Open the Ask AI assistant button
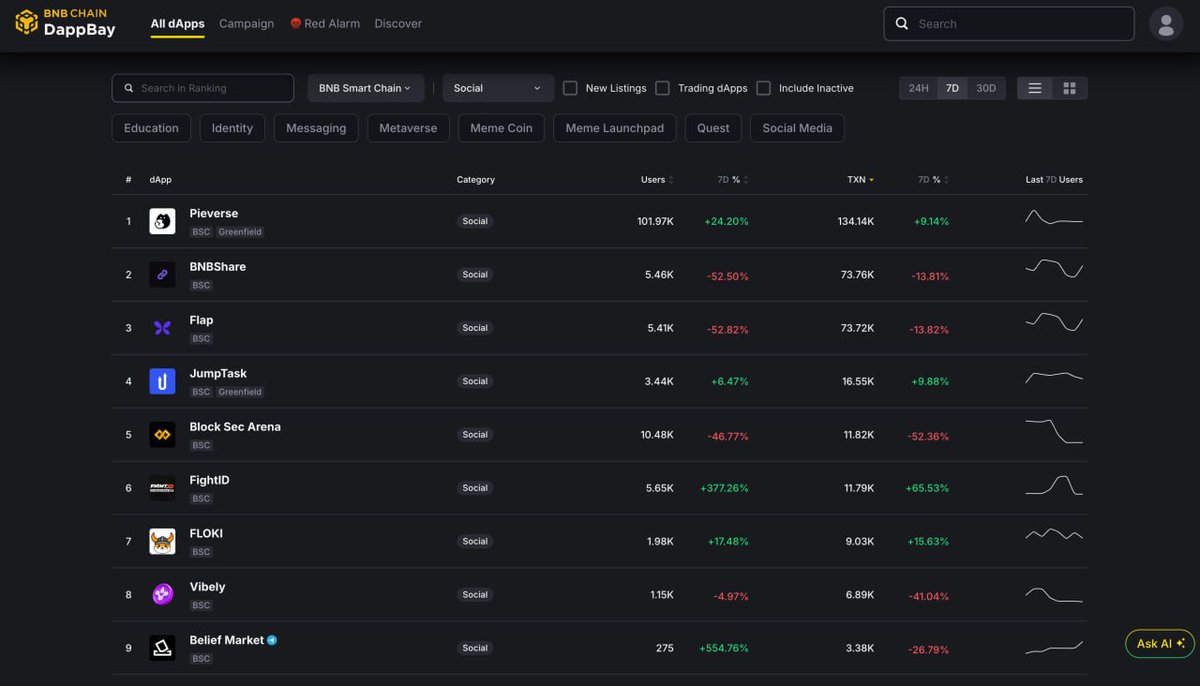Image resolution: width=1200 pixels, height=686 pixels. pyautogui.click(x=1160, y=643)
